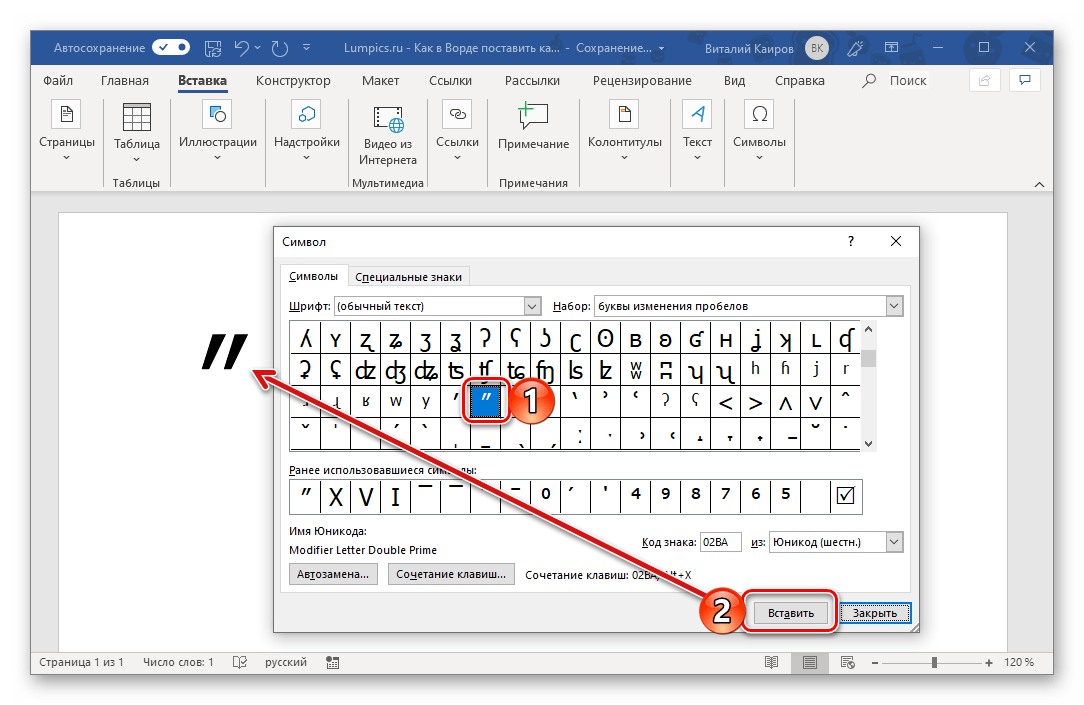Image resolution: width=1084 pixels, height=705 pixels.
Task: Click the 120 % zoom level
Action: [1019, 662]
